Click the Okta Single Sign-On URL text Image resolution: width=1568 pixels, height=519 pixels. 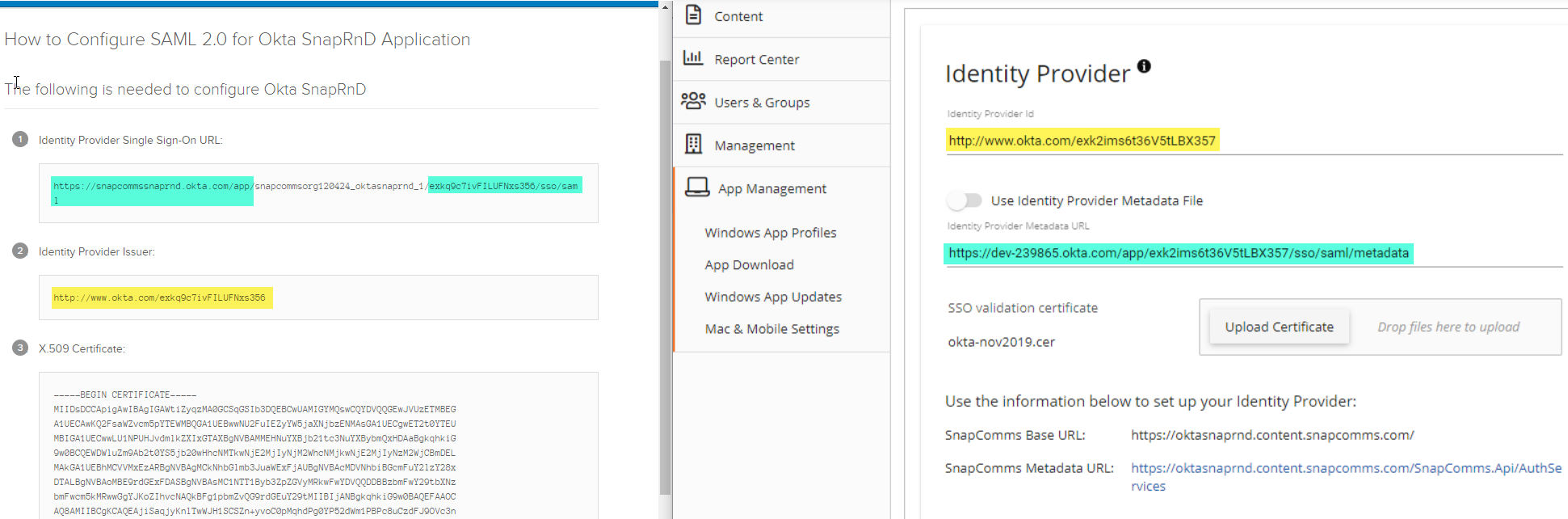316,192
